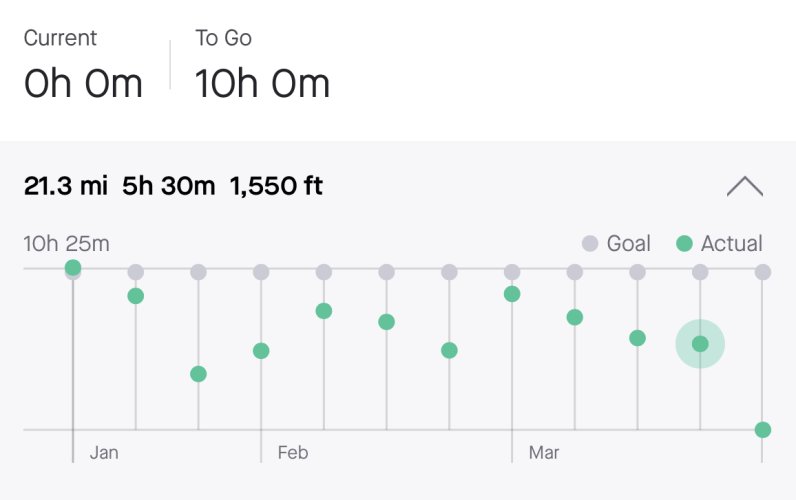796x500 pixels.
Task: Click the Goal legend gray dot
Action: 590,243
